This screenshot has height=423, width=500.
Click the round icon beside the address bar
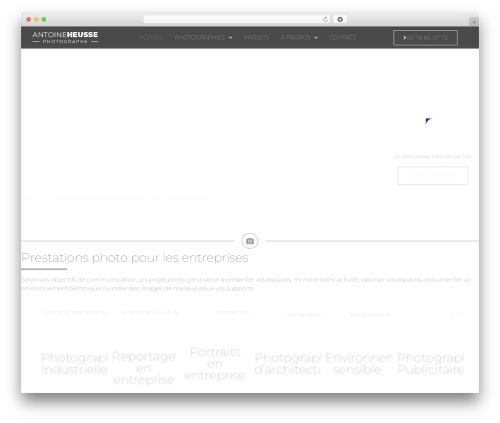click(x=340, y=19)
